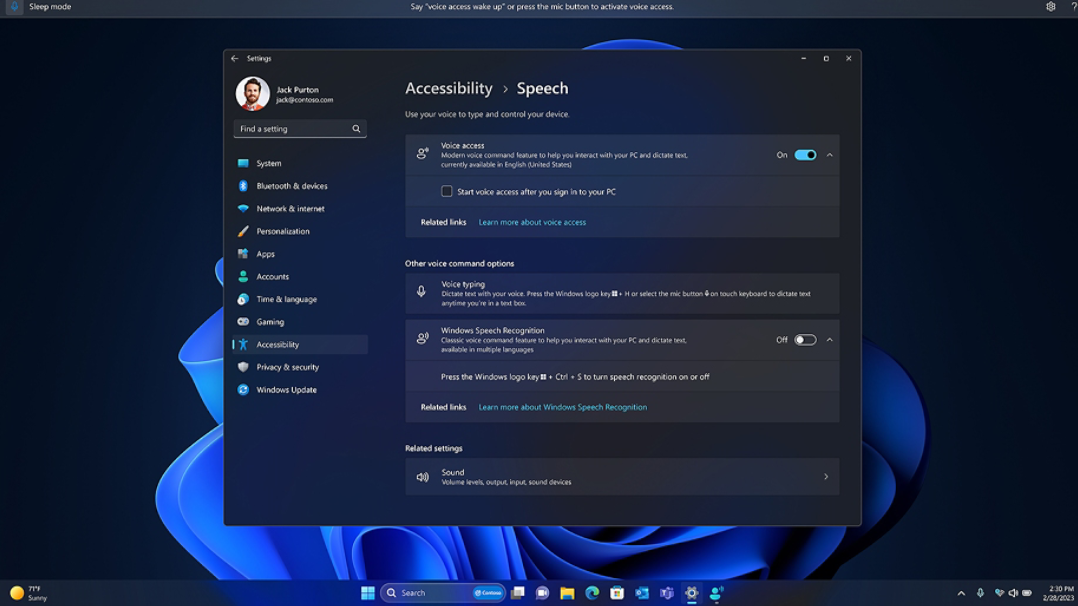Image resolution: width=1078 pixels, height=606 pixels.
Task: Open Outlook from the taskbar
Action: [x=641, y=593]
